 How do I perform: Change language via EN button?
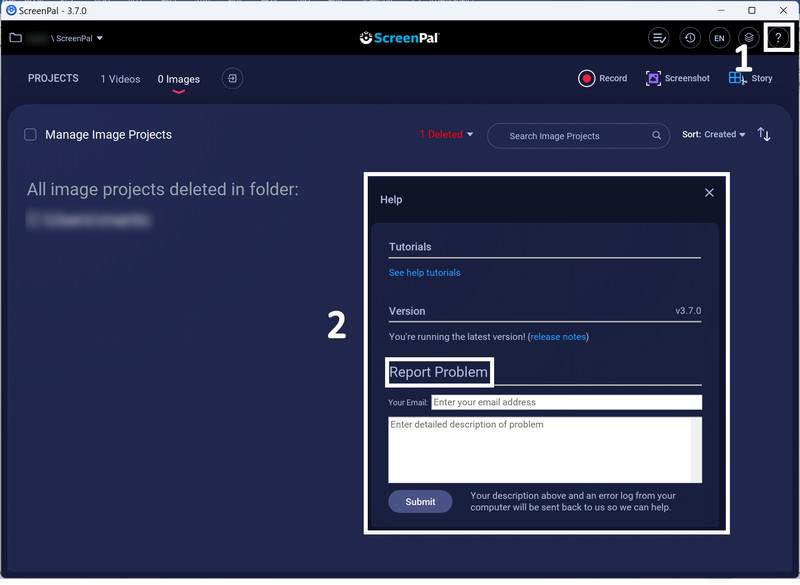(x=719, y=38)
